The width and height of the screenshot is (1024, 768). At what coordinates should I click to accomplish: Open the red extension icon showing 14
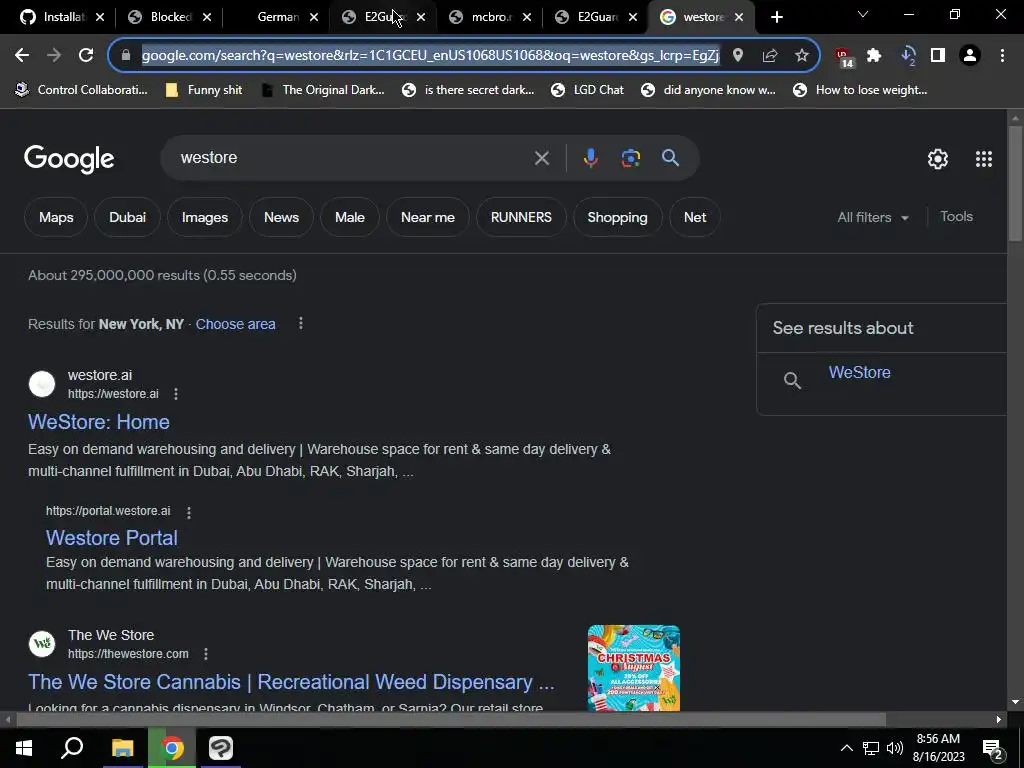coord(843,57)
